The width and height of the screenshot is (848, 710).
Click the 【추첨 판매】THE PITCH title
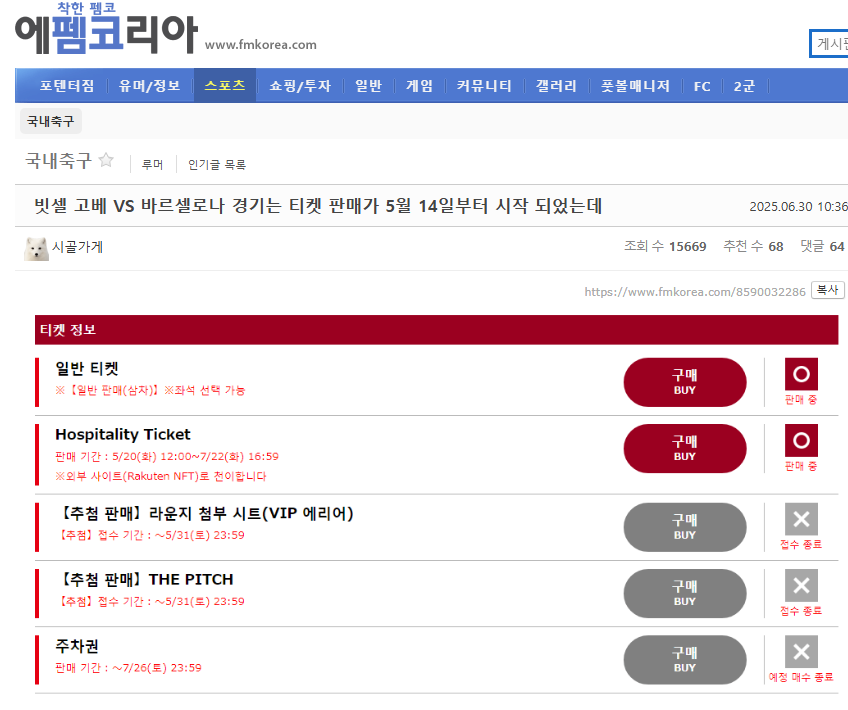[x=145, y=580]
